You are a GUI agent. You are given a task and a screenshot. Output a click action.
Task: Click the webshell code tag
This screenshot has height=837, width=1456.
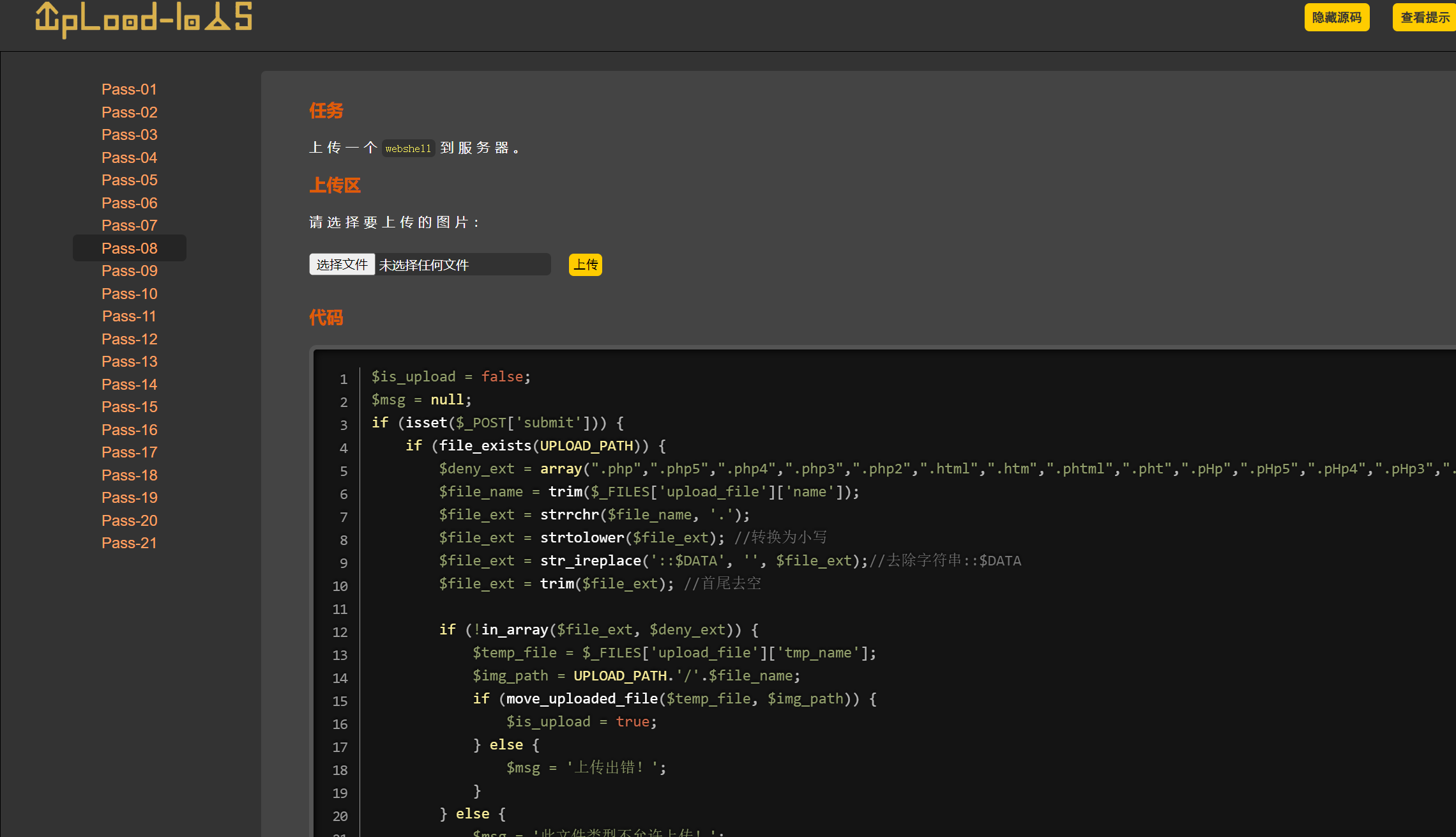pyautogui.click(x=408, y=148)
